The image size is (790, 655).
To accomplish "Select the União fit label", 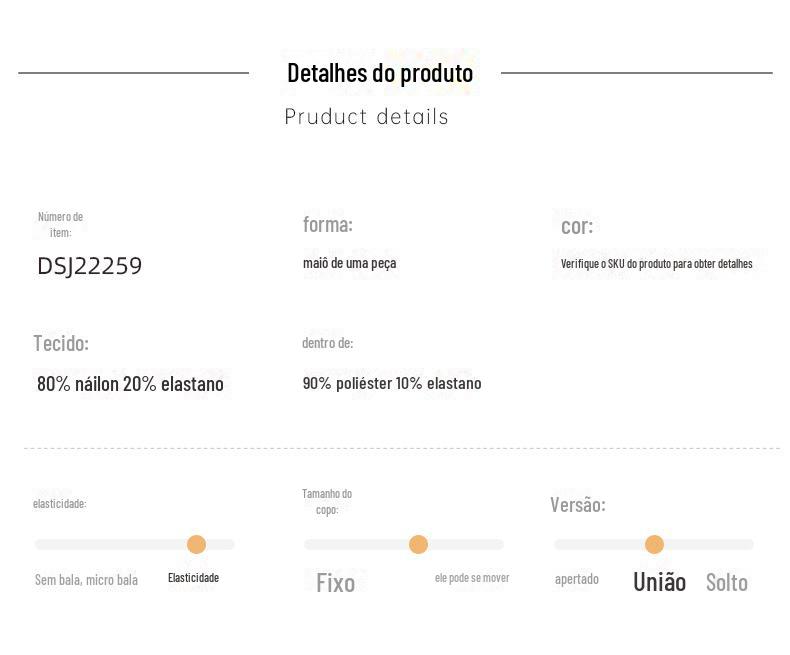I will point(660,582).
